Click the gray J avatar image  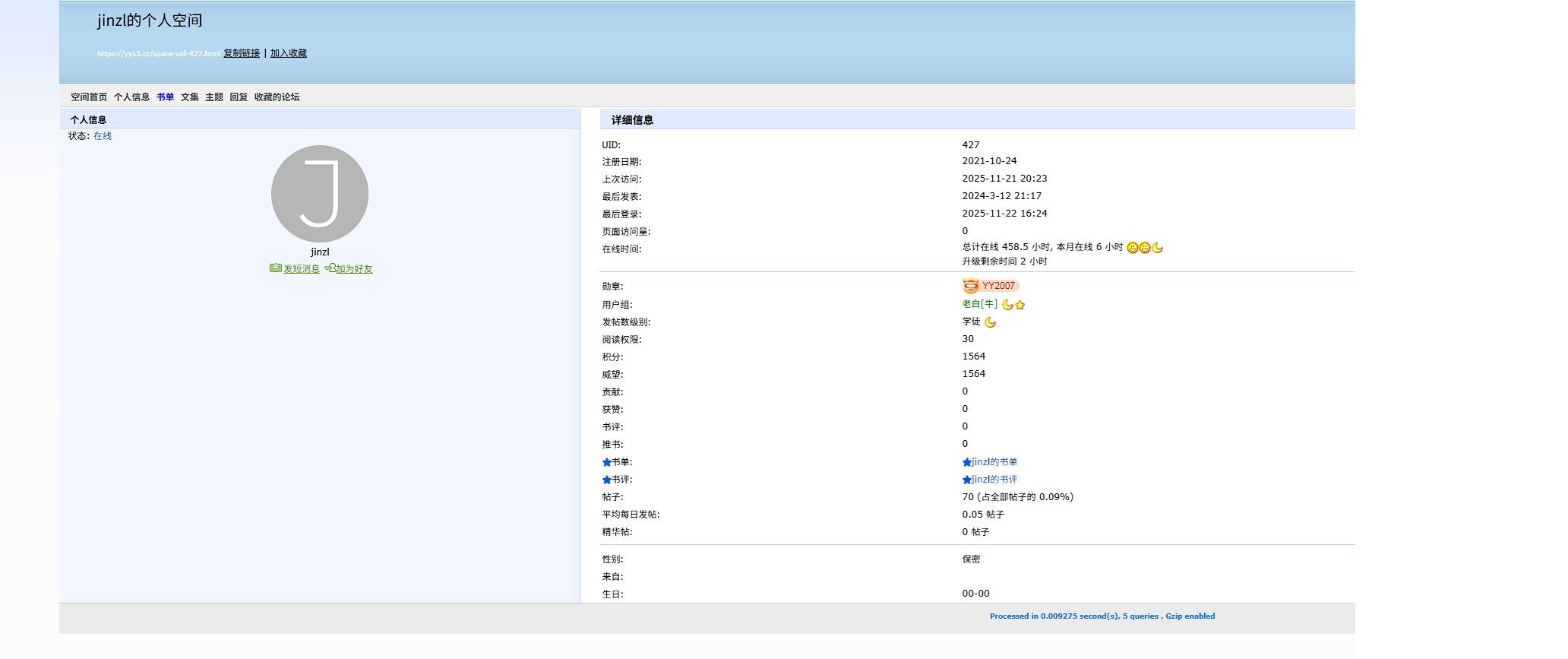tap(320, 194)
